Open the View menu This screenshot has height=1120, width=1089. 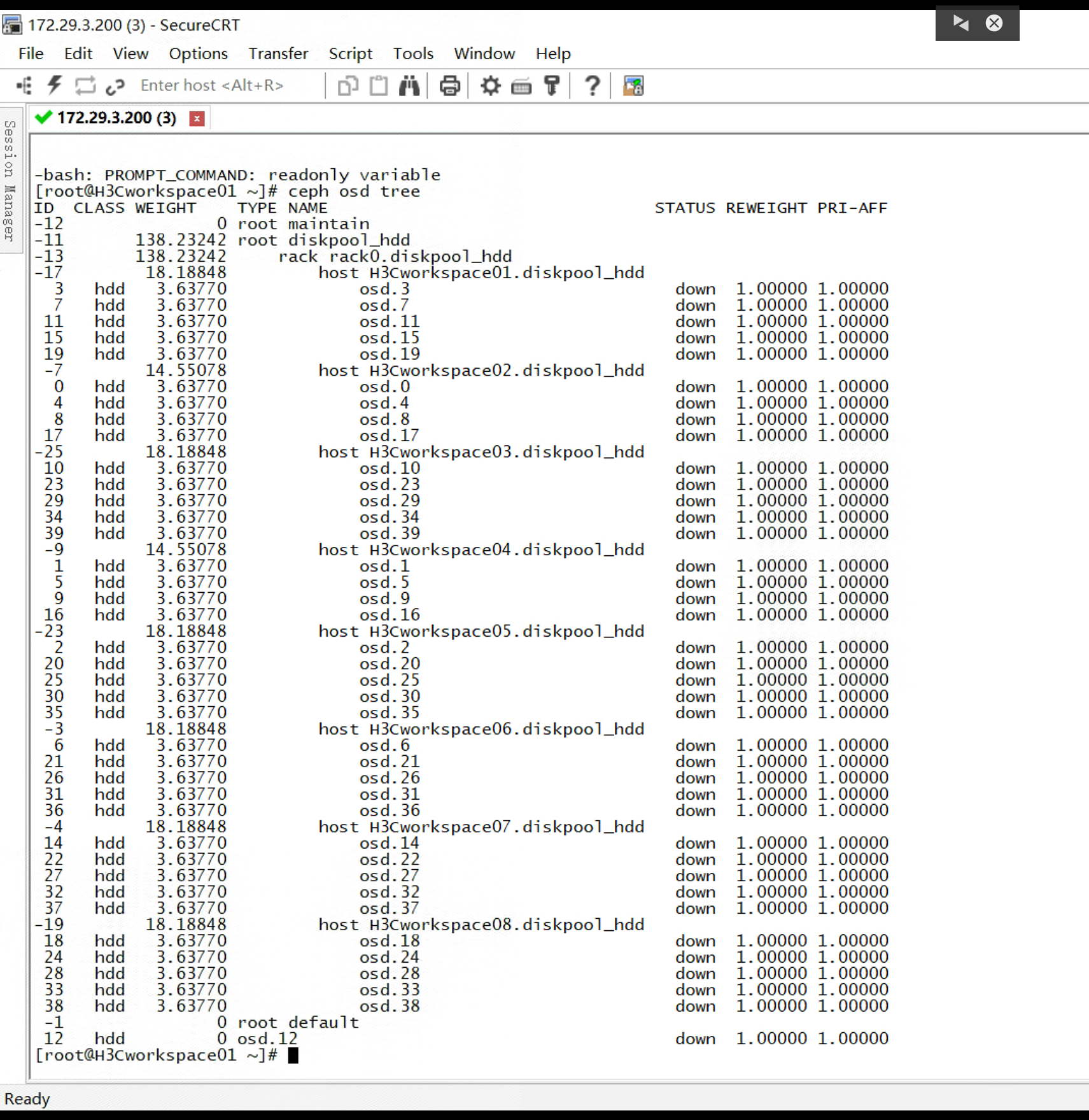click(130, 53)
